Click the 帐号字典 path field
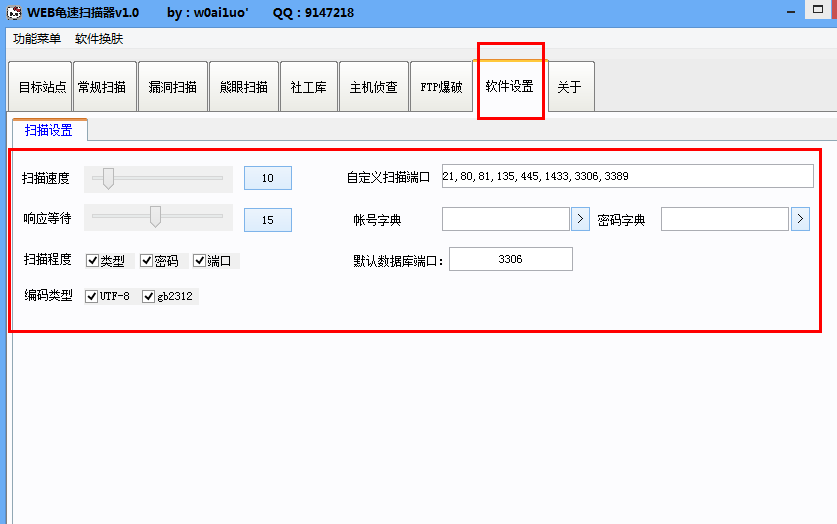The image size is (837, 524). (x=506, y=219)
